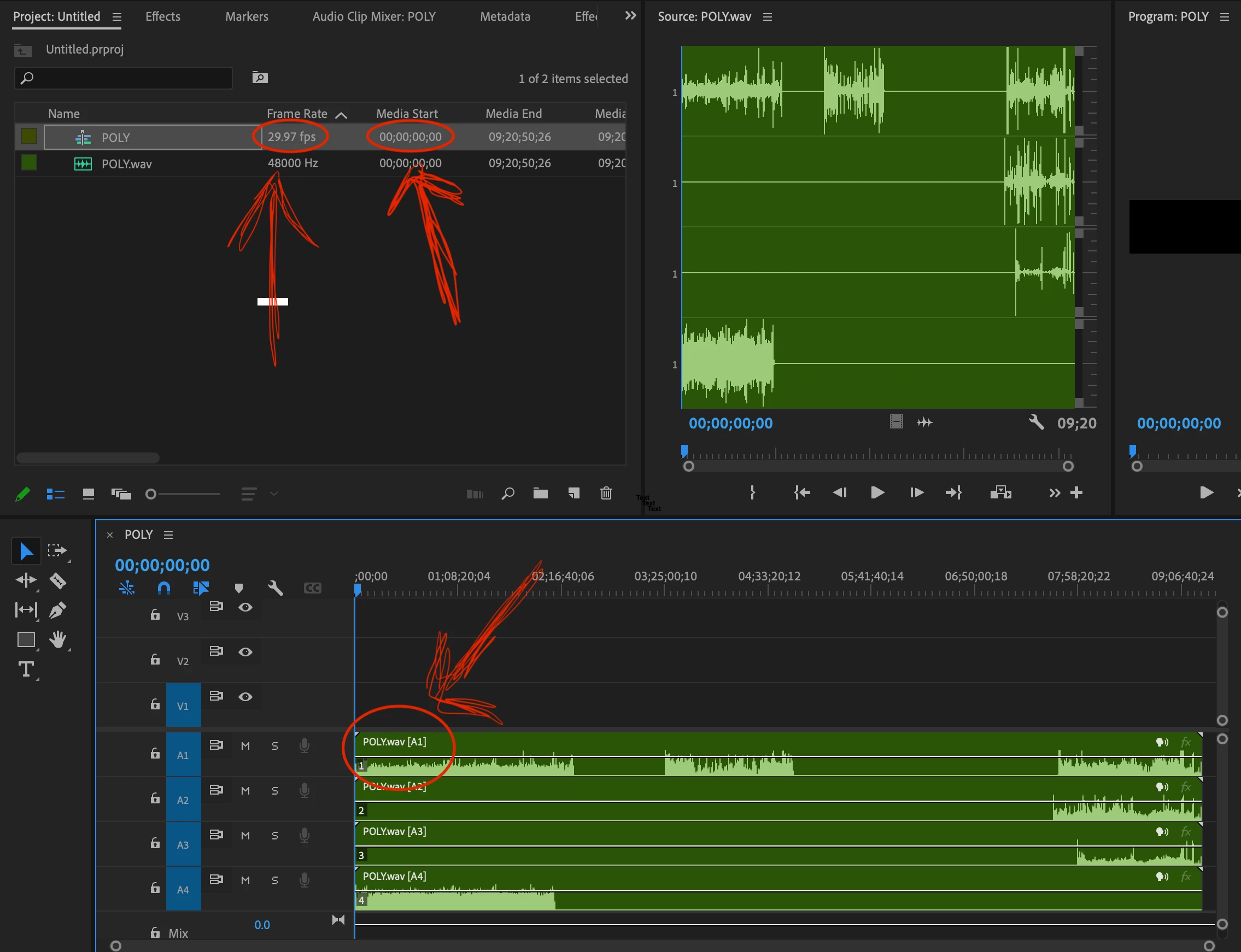Select the Type tool
Screen dimensions: 1241x952
tap(26, 669)
